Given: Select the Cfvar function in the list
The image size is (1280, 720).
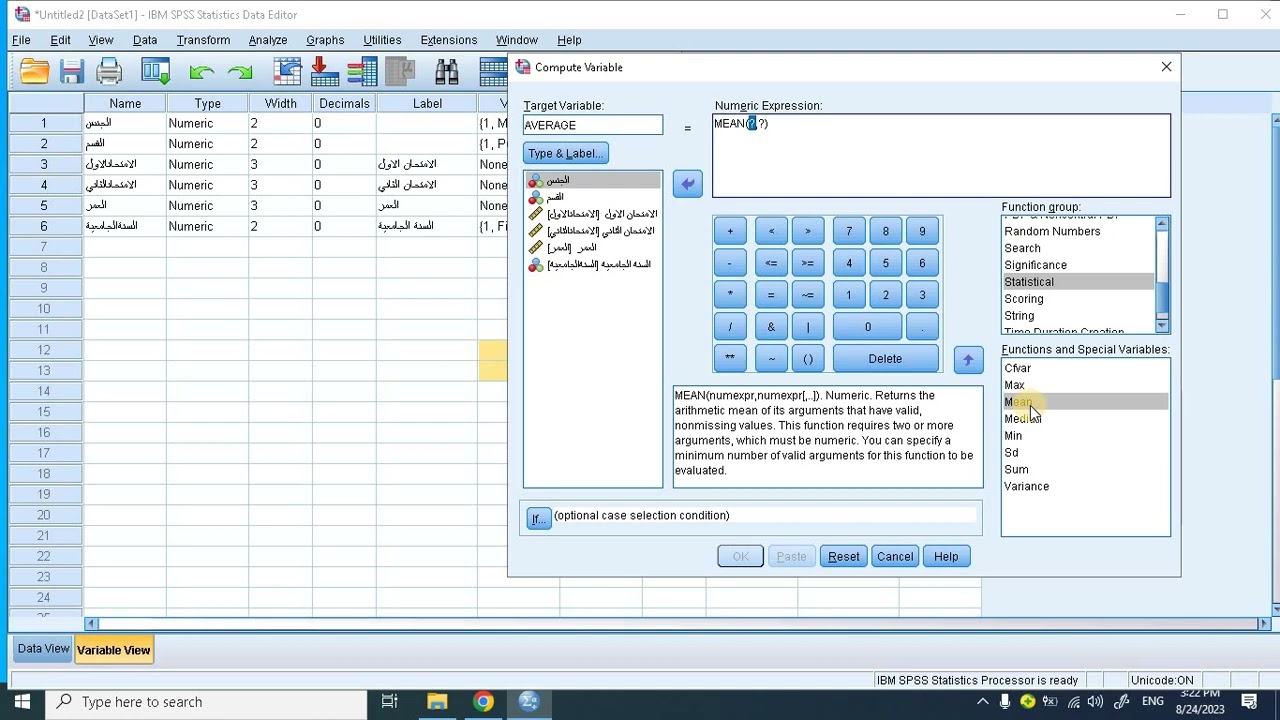Looking at the screenshot, I should (1085, 368).
